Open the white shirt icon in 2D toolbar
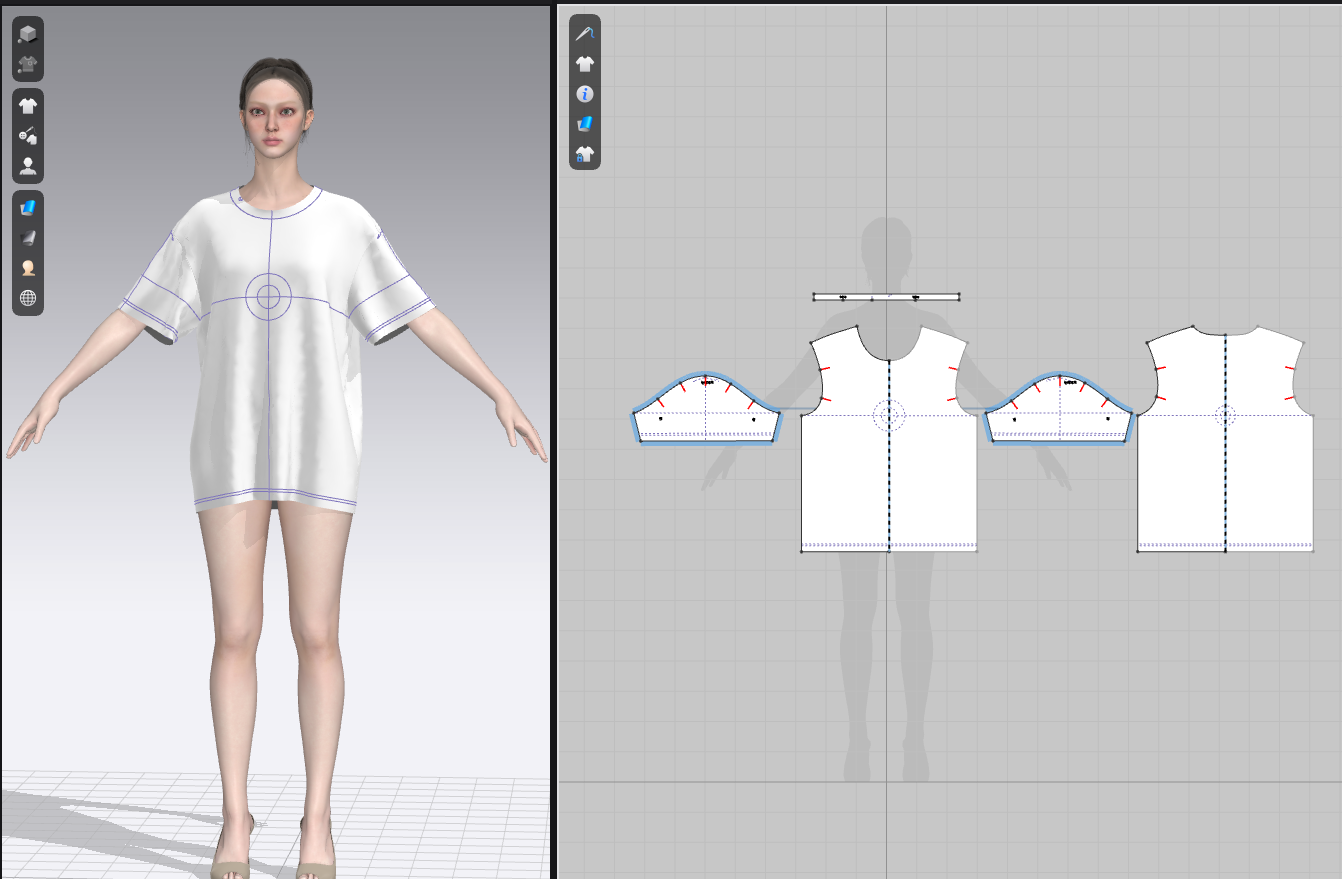Viewport: 1342px width, 879px height. pos(585,63)
